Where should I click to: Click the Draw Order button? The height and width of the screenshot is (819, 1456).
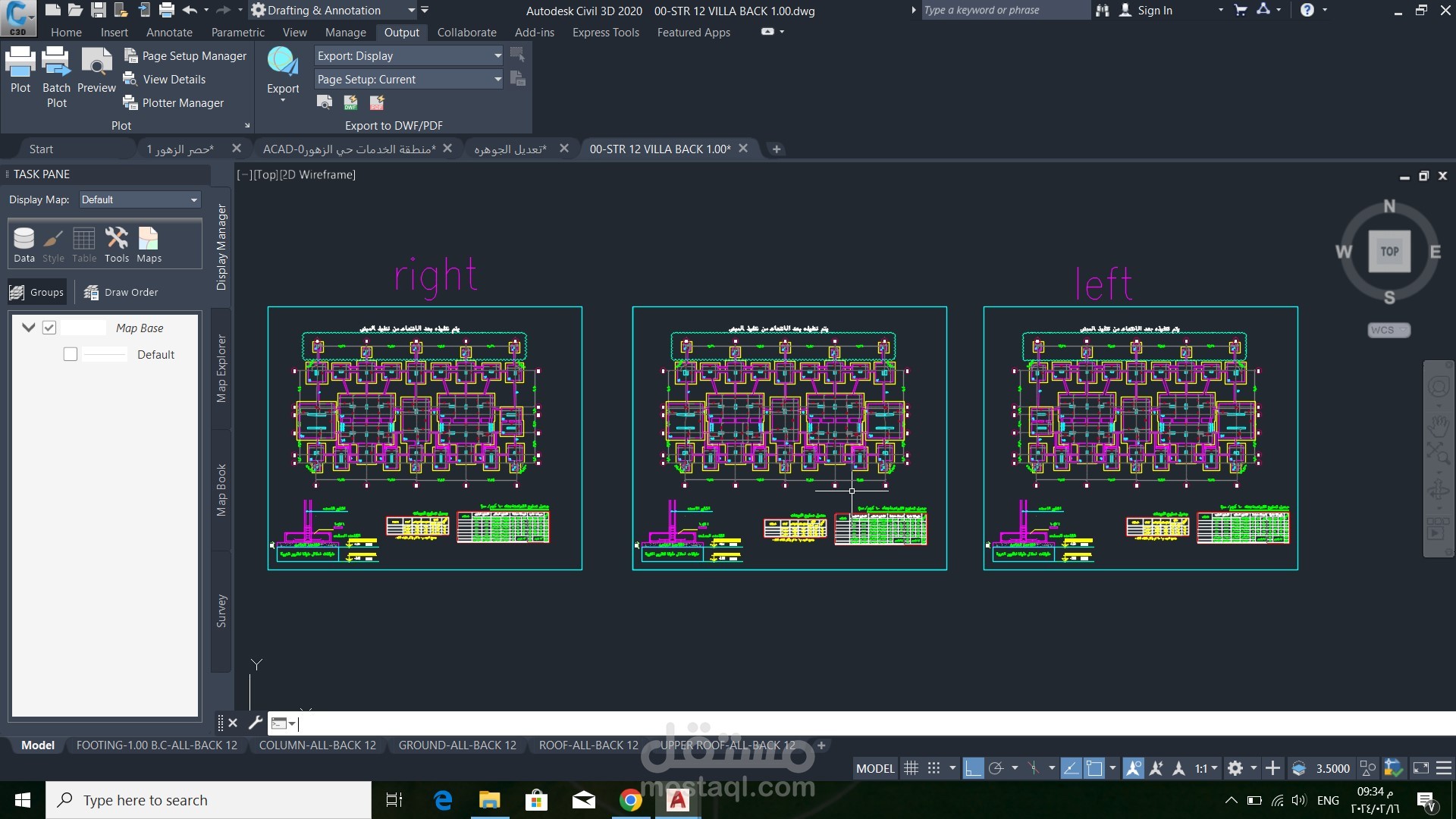pos(121,292)
